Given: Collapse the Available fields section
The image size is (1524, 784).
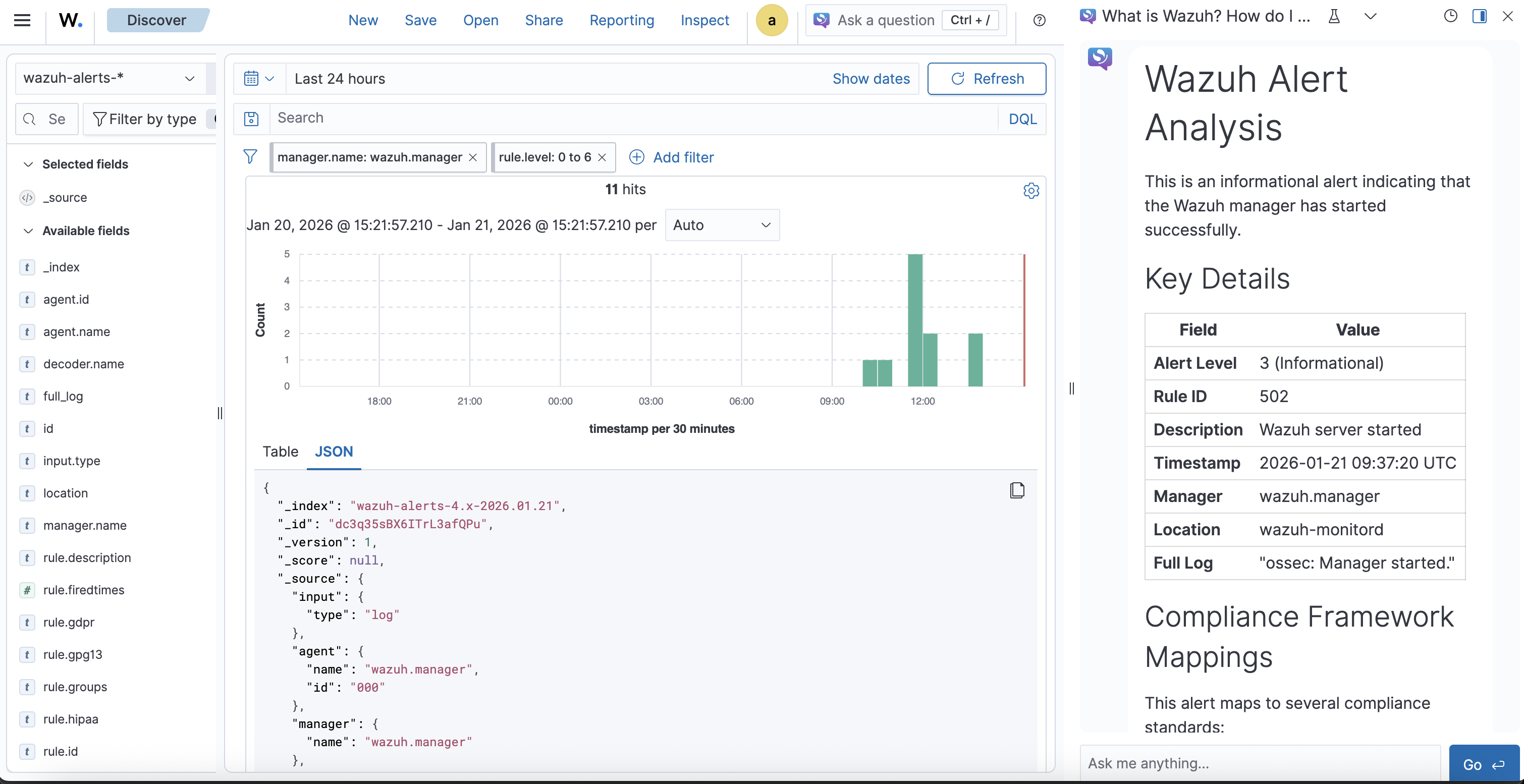Looking at the screenshot, I should point(28,231).
